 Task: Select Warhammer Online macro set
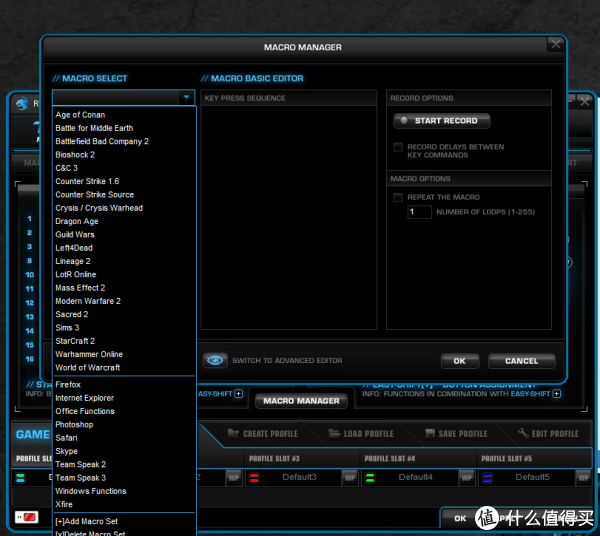(89, 354)
